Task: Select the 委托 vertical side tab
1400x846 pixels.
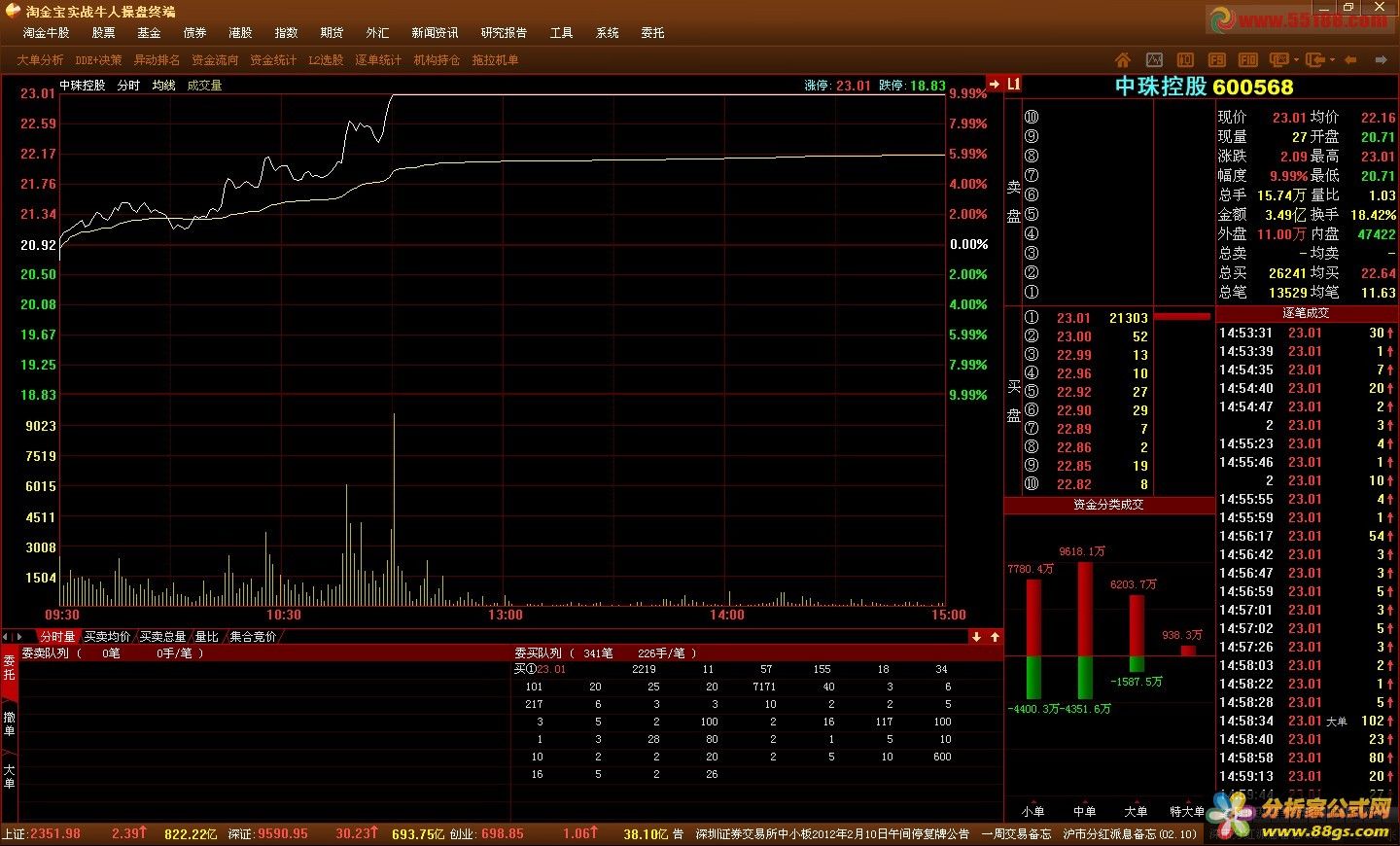Action: [x=9, y=669]
